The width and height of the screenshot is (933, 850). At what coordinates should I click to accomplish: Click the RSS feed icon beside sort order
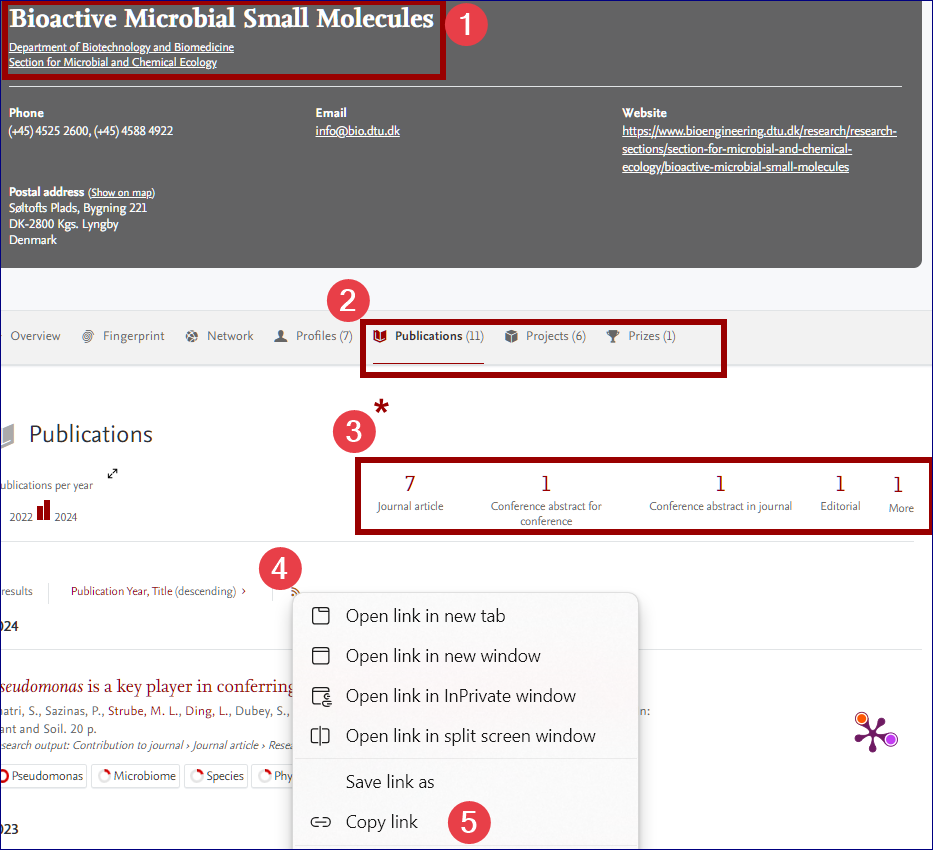295,591
